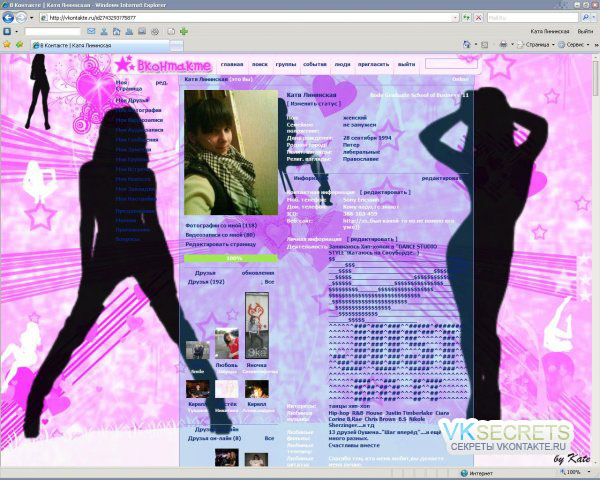The height and width of the screenshot is (480, 600).
Task: Click the green 100% profile progress bar
Action: [x=231, y=258]
